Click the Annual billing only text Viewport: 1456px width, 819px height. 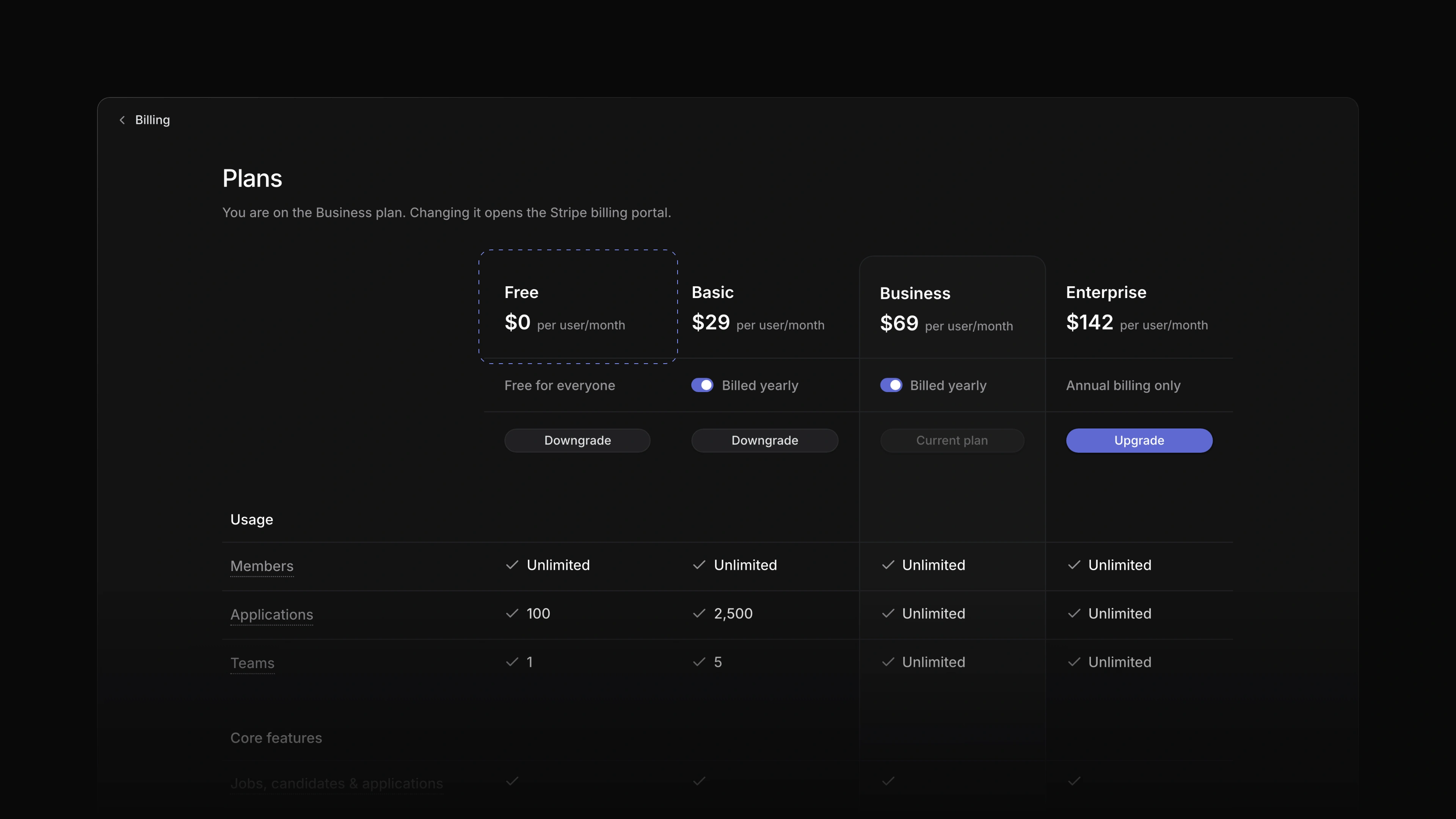point(1123,386)
